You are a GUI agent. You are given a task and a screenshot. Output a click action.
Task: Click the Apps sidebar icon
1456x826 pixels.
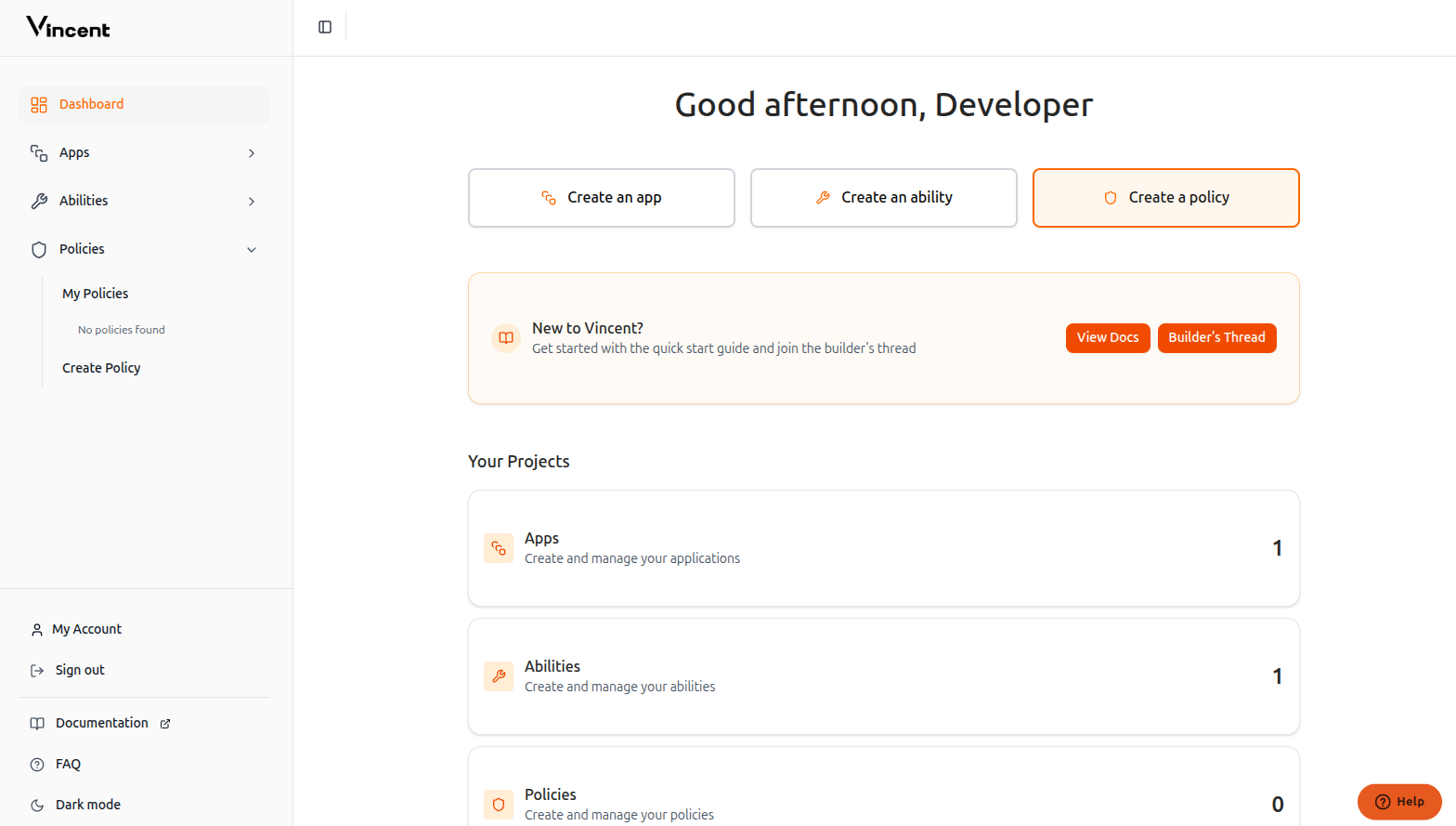pos(39,152)
